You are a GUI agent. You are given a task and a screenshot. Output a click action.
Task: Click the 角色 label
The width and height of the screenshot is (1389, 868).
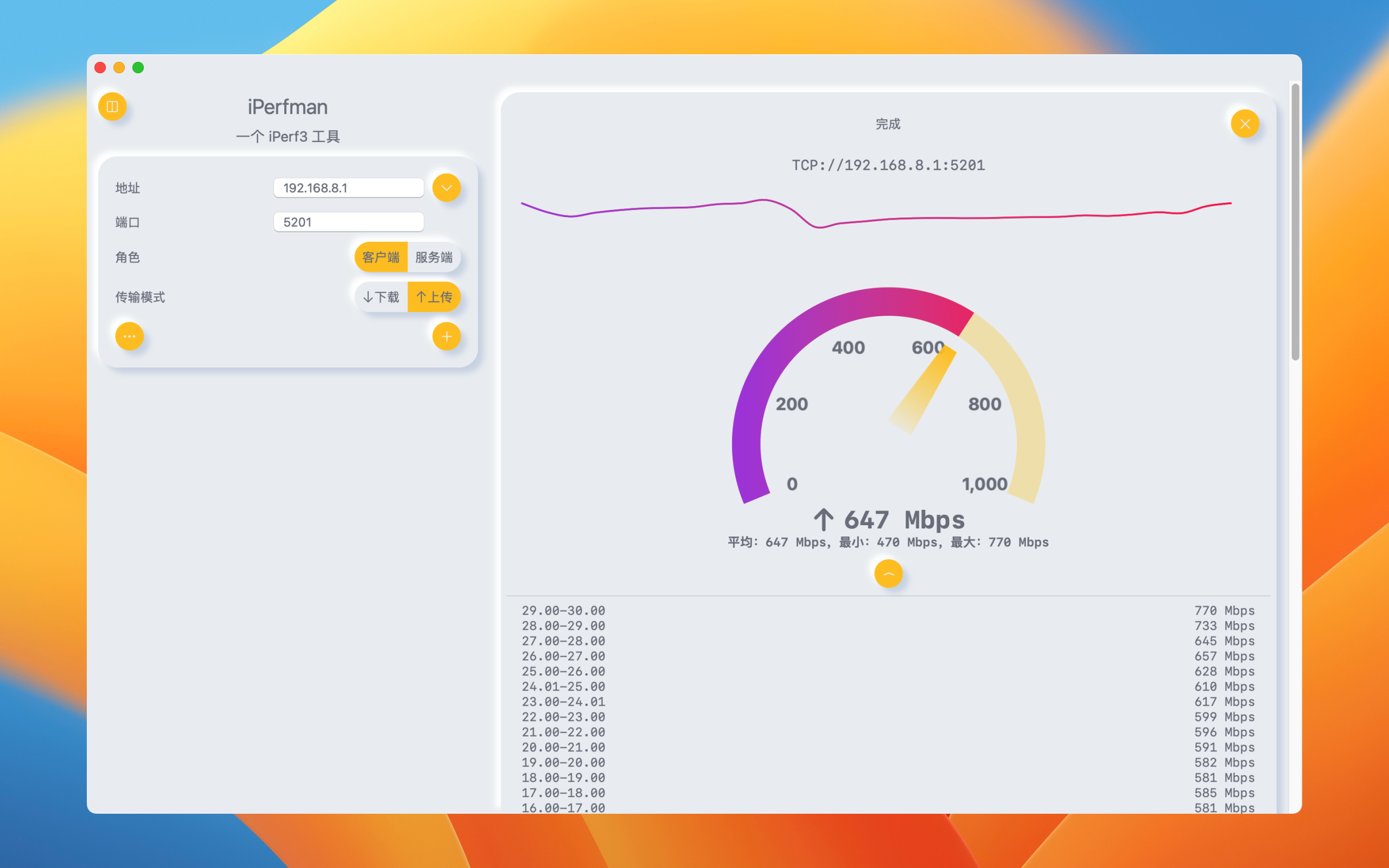pos(128,257)
